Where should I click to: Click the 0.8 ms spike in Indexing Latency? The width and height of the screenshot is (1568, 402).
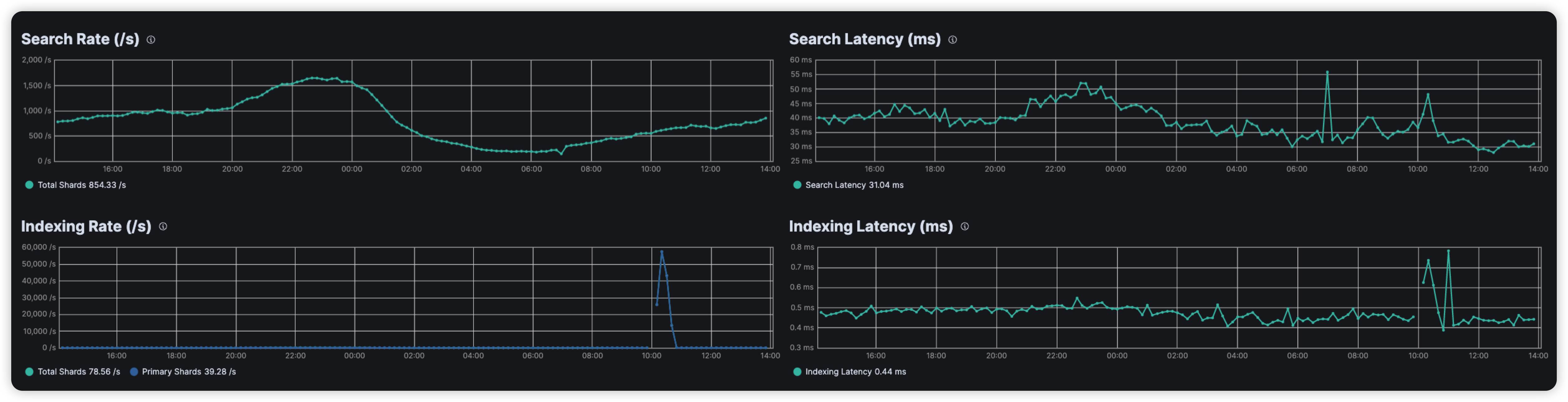tap(1448, 251)
